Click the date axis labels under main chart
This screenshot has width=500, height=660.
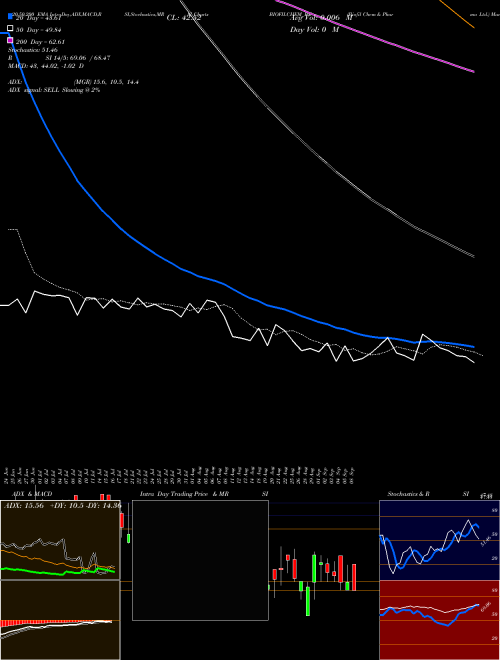(x=179, y=476)
